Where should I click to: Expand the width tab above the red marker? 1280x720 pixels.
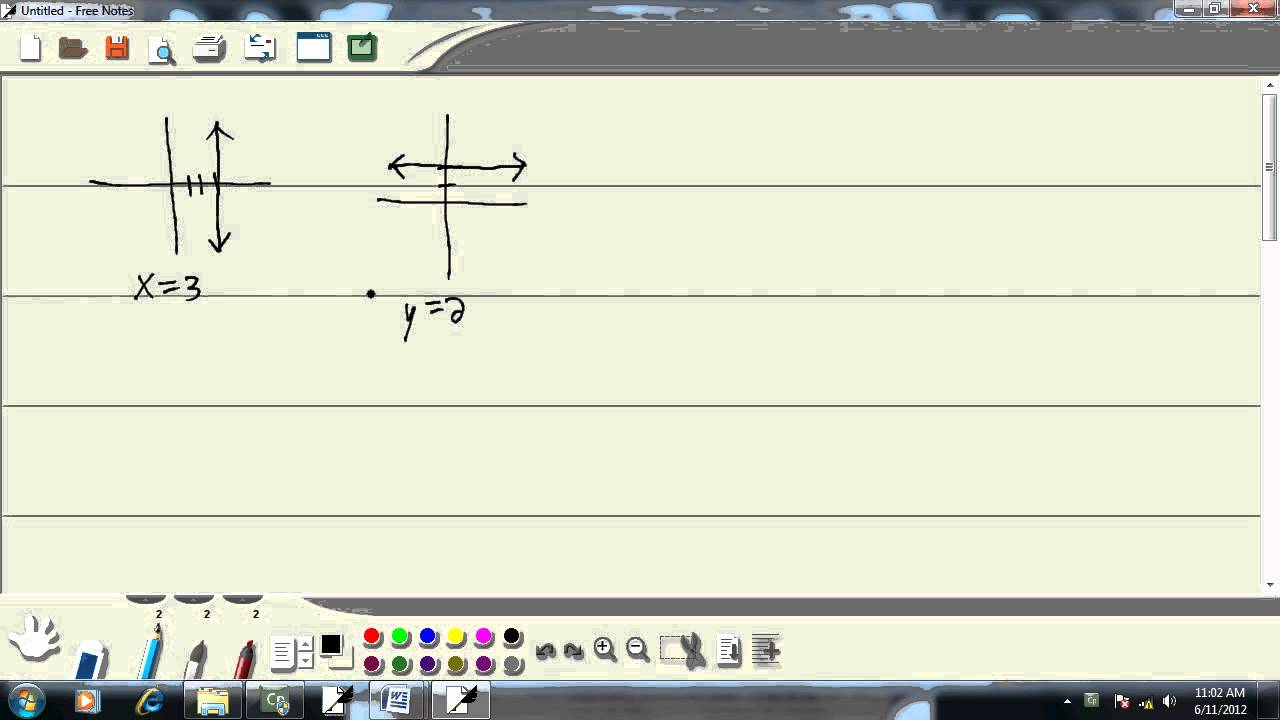(243, 598)
